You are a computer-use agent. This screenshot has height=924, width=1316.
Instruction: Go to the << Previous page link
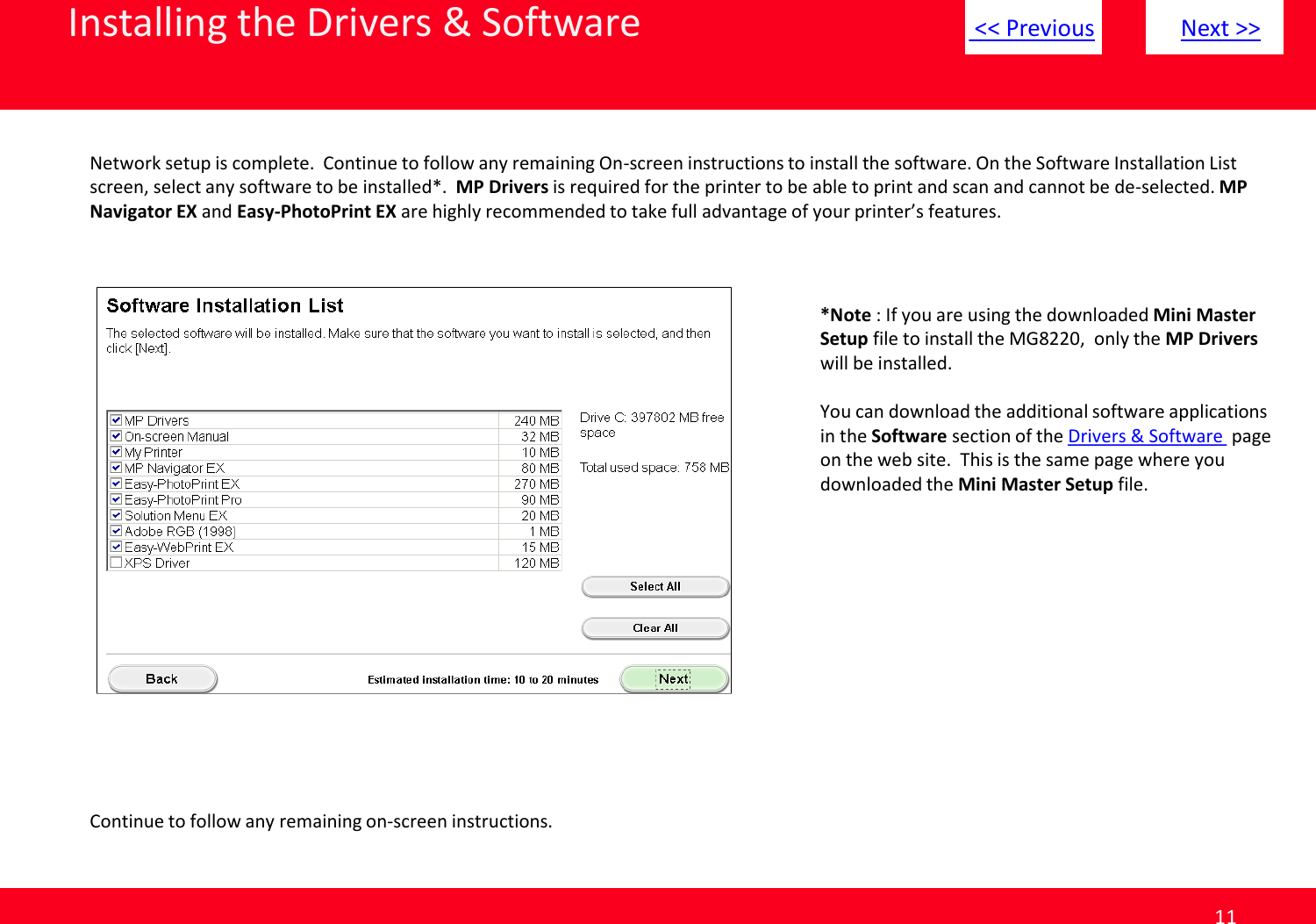click(1033, 28)
